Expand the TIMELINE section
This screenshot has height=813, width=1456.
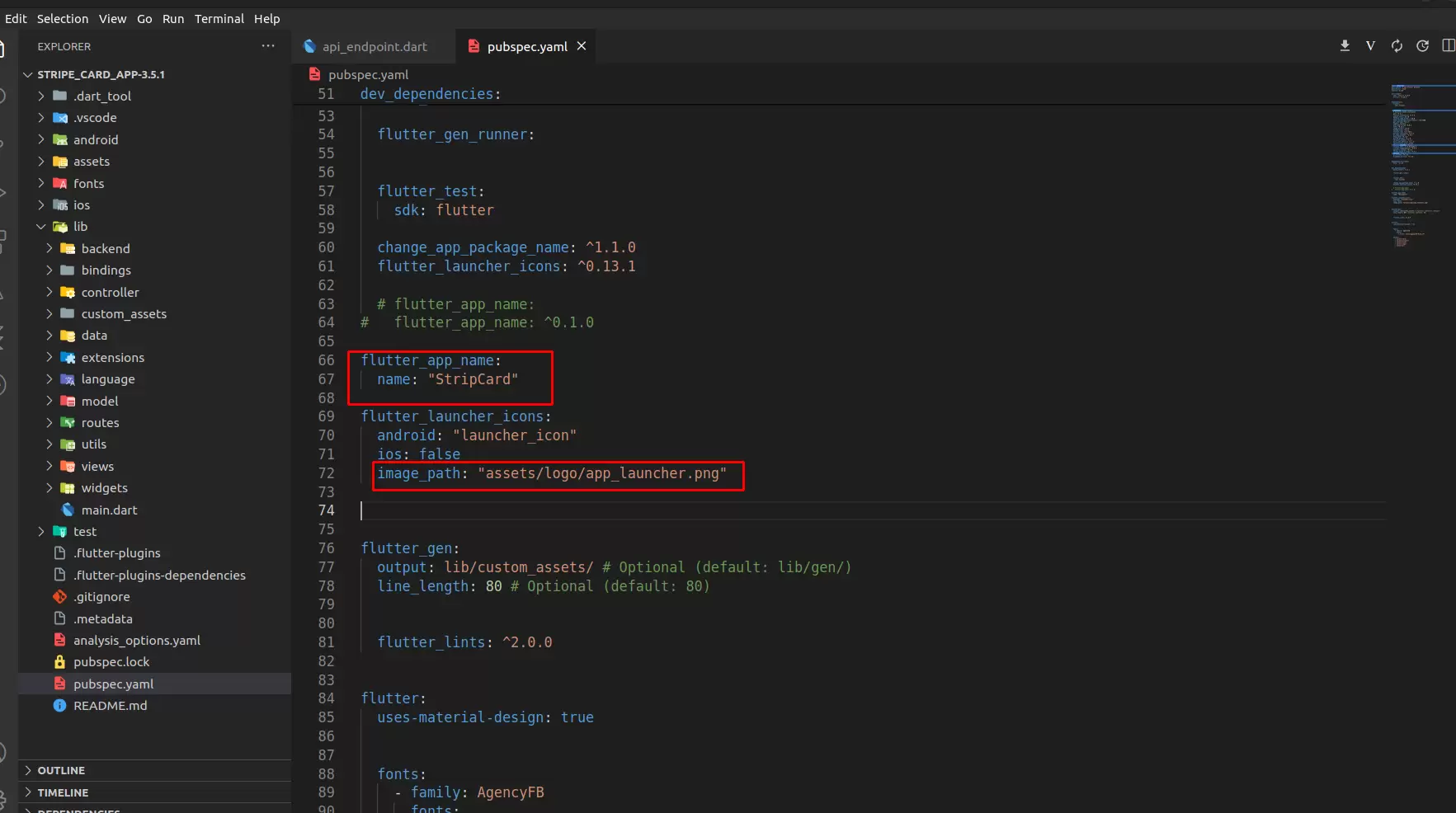[x=154, y=792]
